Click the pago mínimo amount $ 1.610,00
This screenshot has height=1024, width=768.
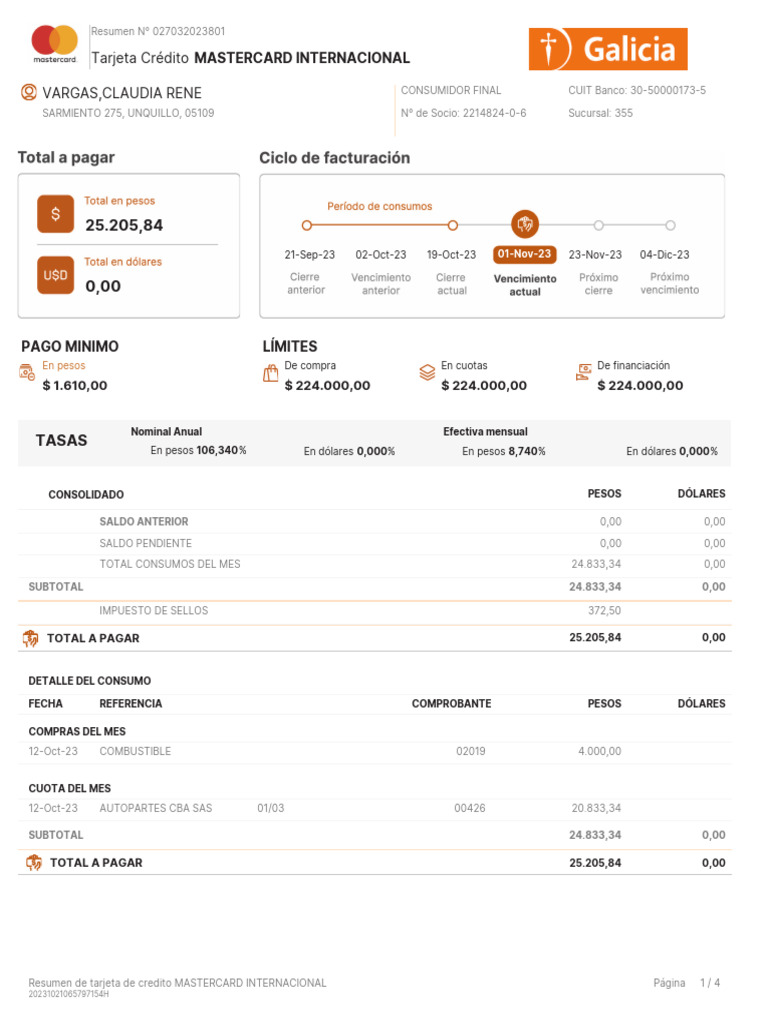(74, 385)
